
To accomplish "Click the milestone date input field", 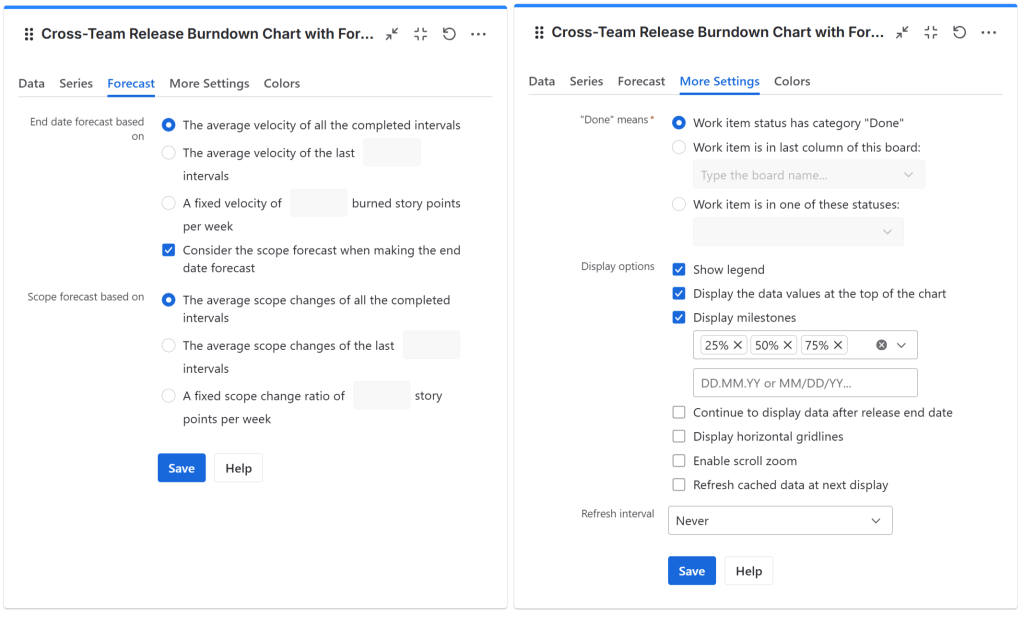I will pos(804,383).
